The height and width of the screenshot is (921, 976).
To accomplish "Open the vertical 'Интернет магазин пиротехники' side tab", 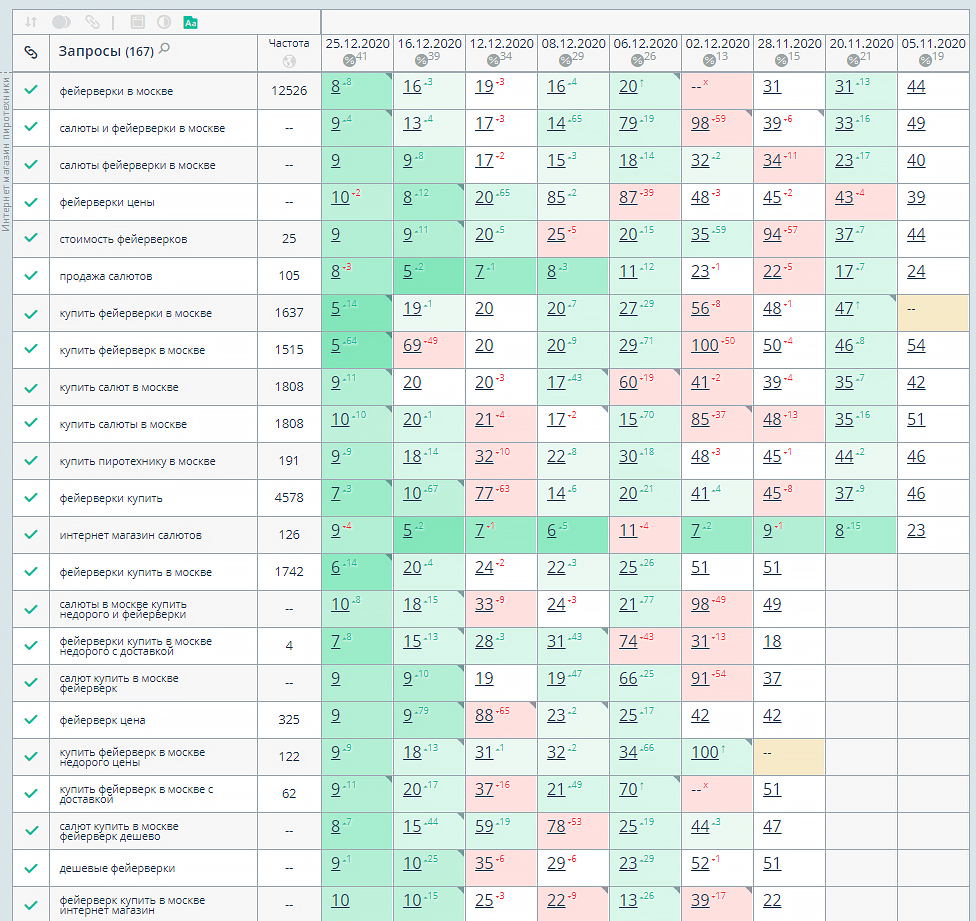I will click(6, 150).
